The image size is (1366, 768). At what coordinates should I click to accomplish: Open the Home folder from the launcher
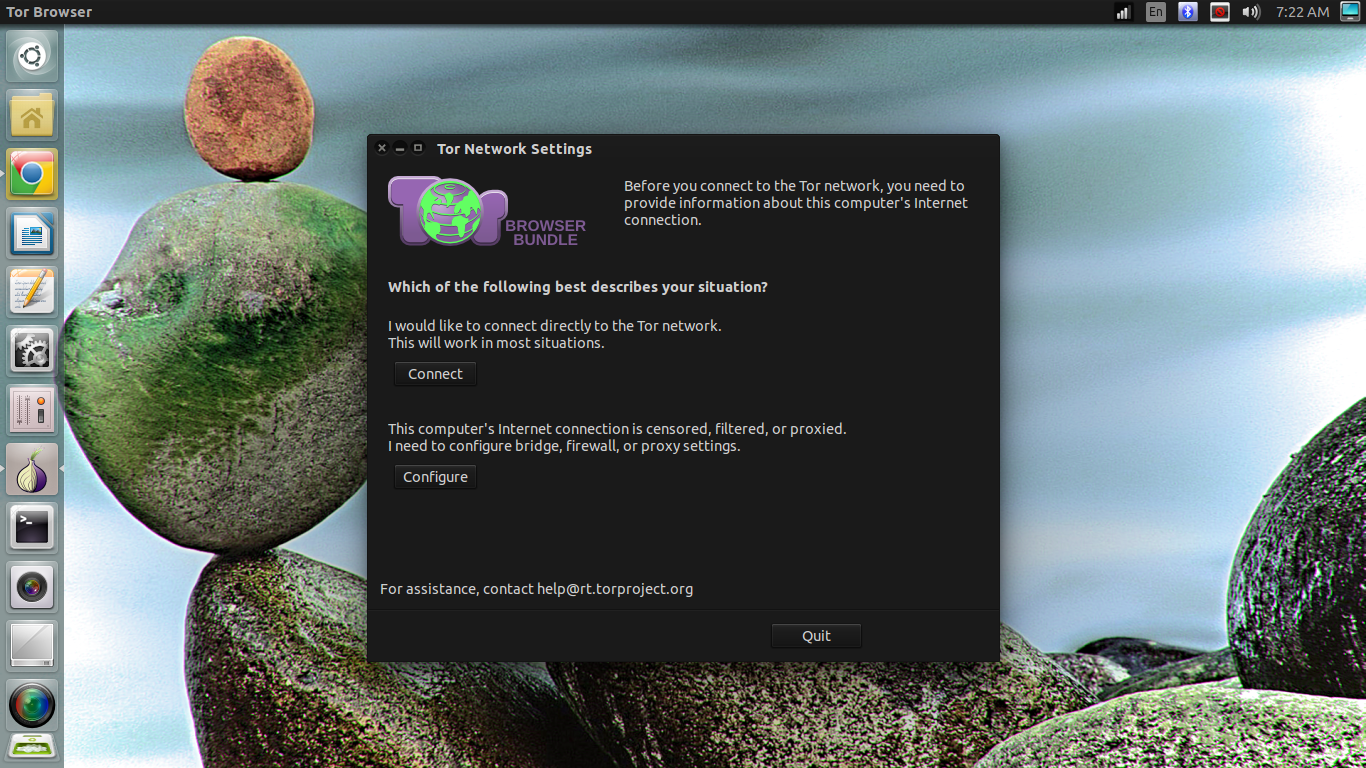pyautogui.click(x=31, y=114)
